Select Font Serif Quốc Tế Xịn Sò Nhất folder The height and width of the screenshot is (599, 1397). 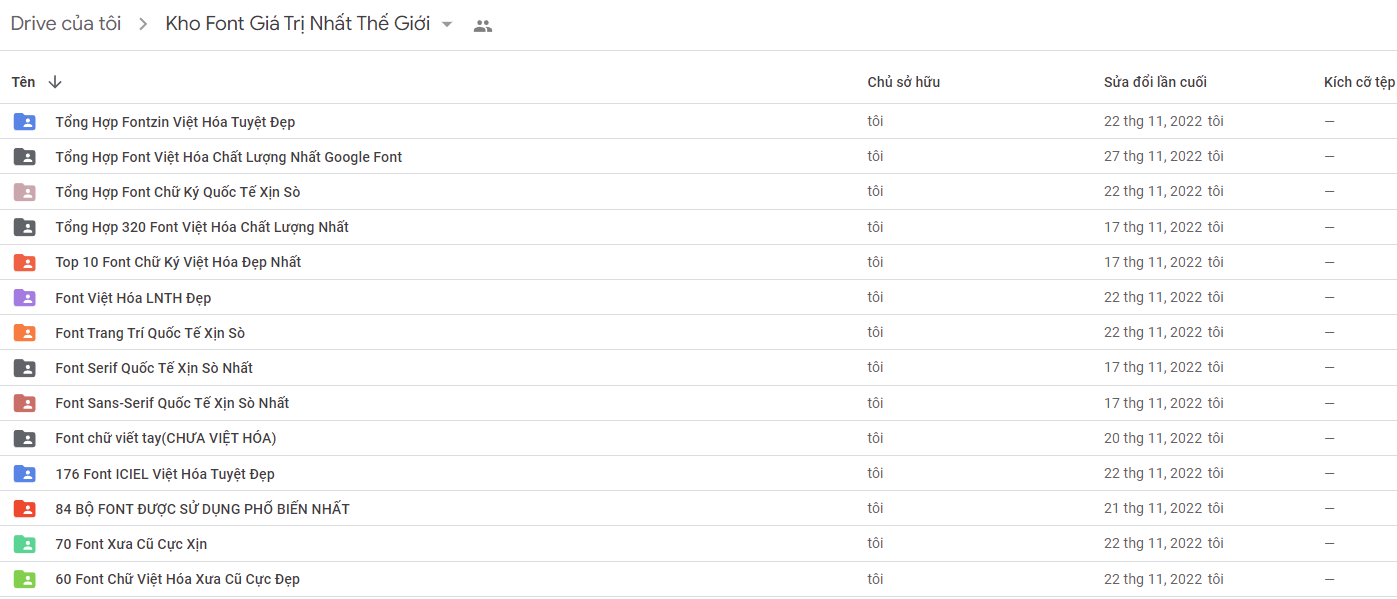point(698,368)
